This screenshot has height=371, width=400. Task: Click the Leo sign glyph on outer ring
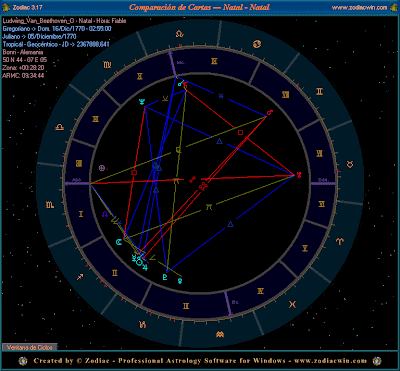point(180,33)
